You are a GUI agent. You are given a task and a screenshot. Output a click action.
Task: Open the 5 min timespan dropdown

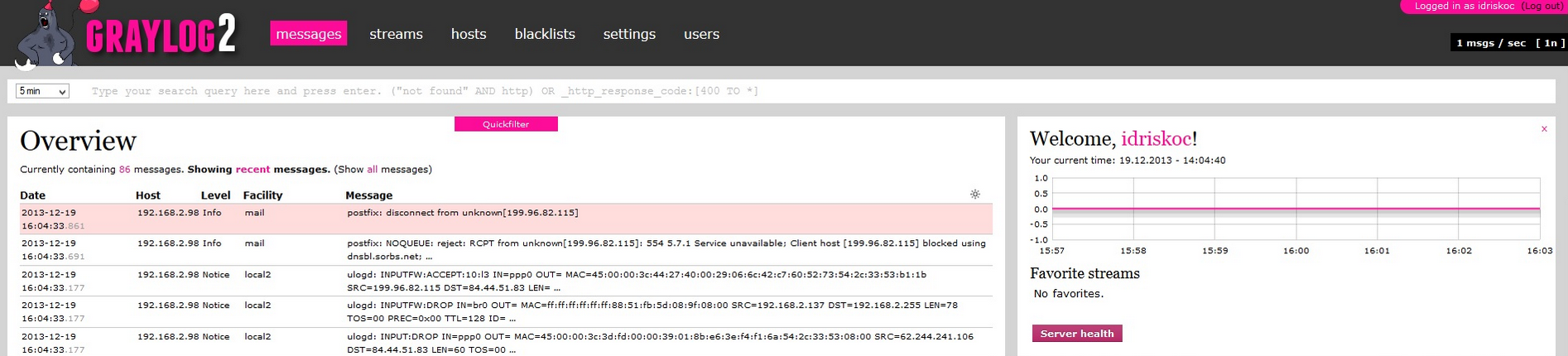click(42, 91)
